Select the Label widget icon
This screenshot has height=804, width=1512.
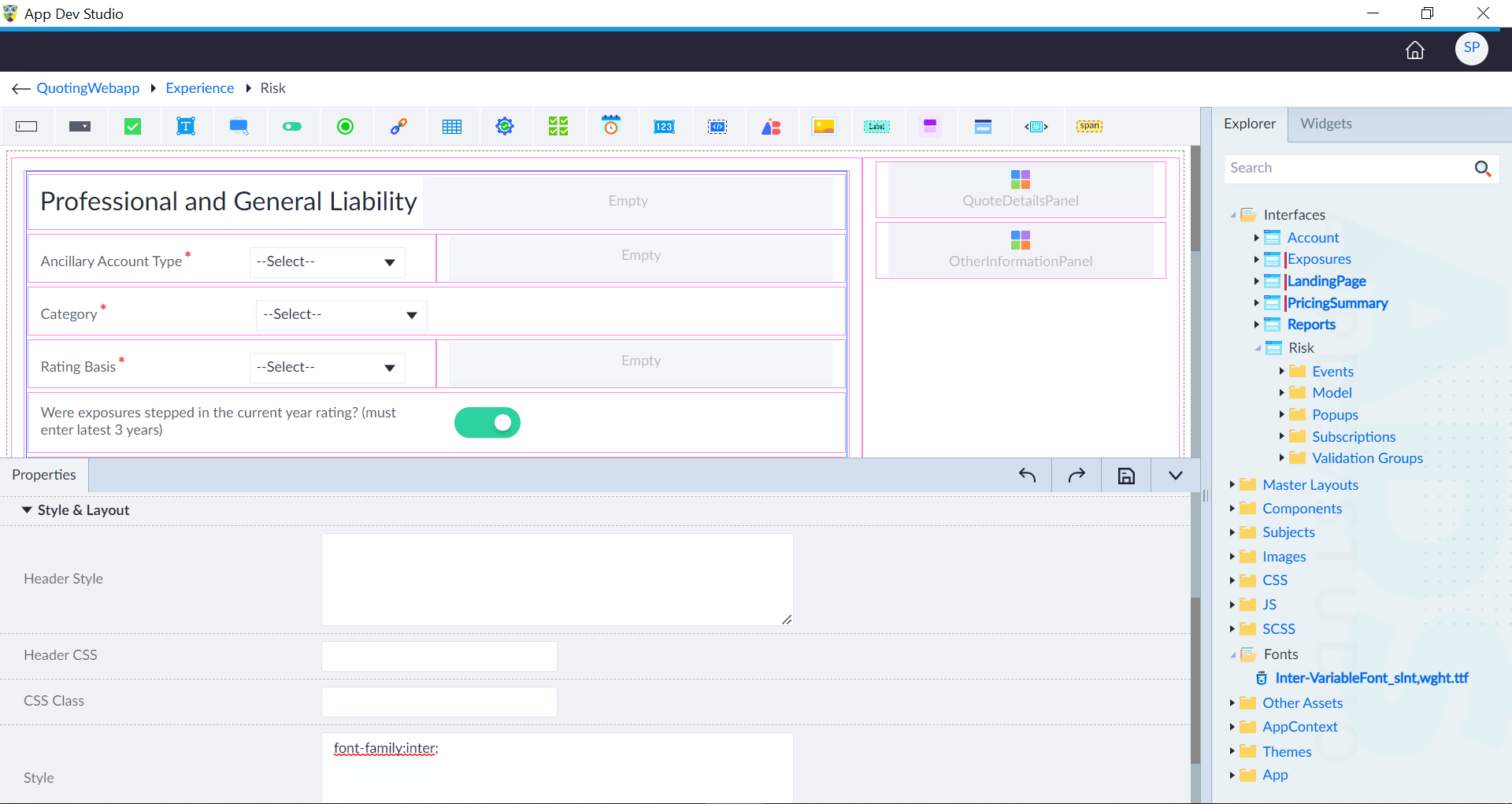(x=876, y=126)
